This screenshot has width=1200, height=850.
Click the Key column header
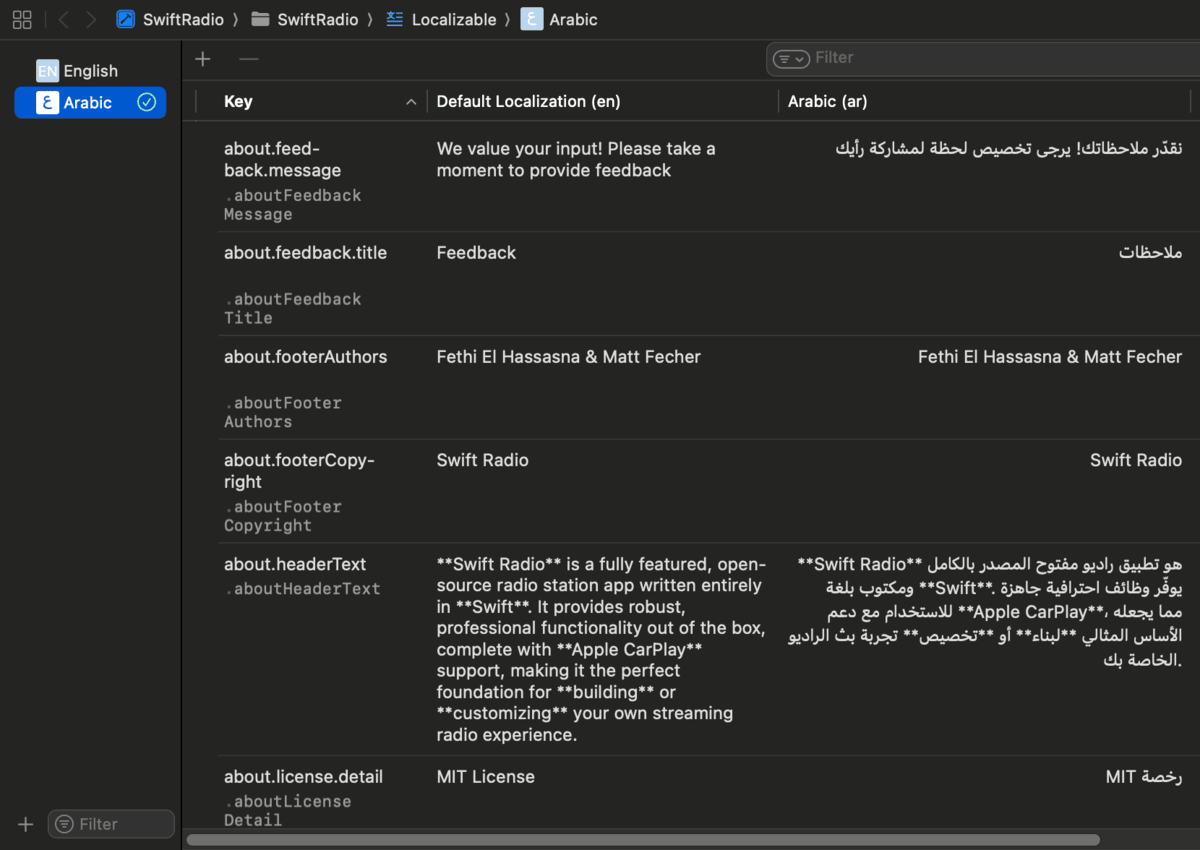(x=238, y=102)
